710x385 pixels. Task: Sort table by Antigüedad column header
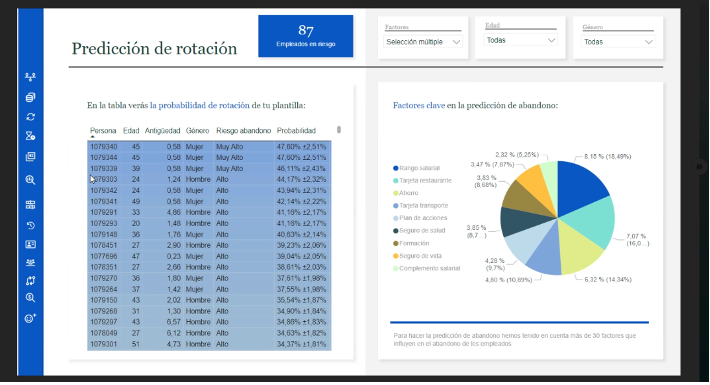(x=162, y=130)
